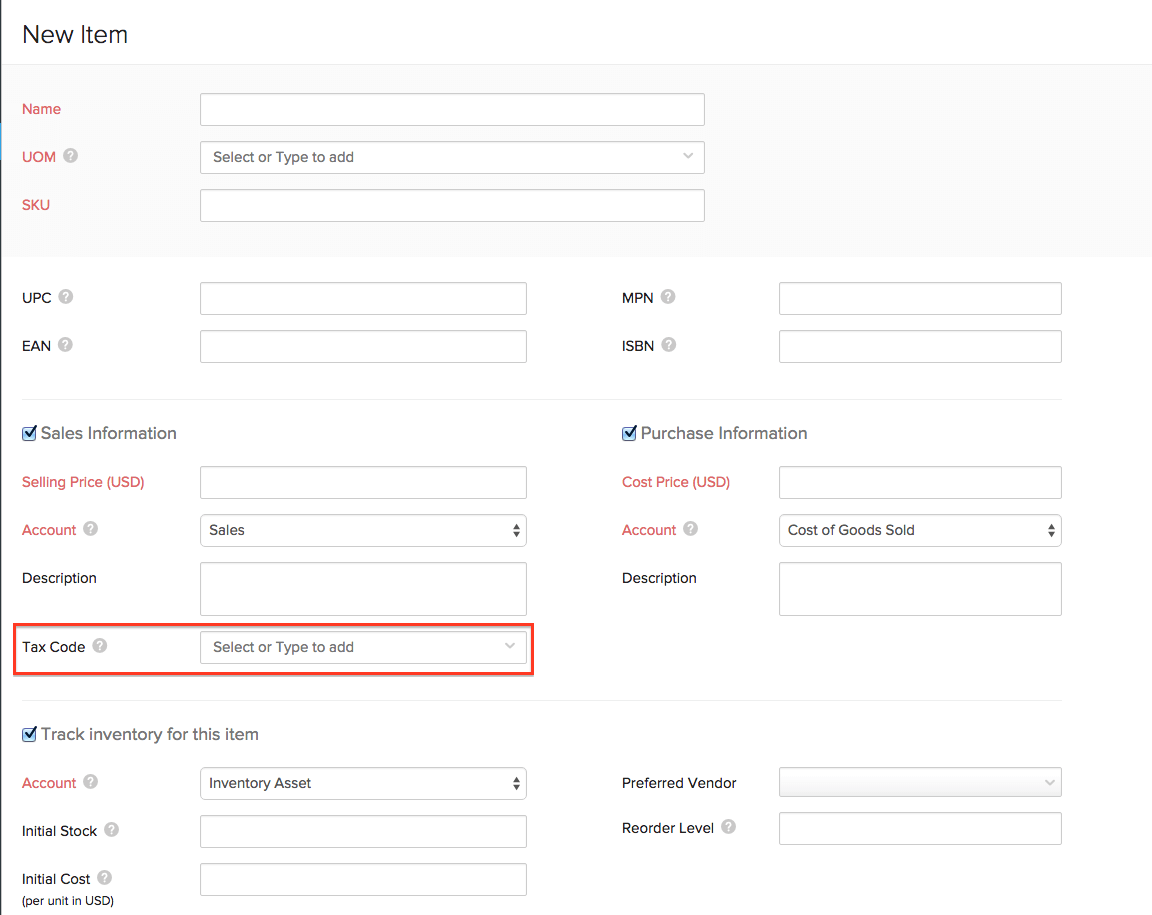Open the Sales account dropdown
Screen dimensions: 1152x915
[x=363, y=530]
